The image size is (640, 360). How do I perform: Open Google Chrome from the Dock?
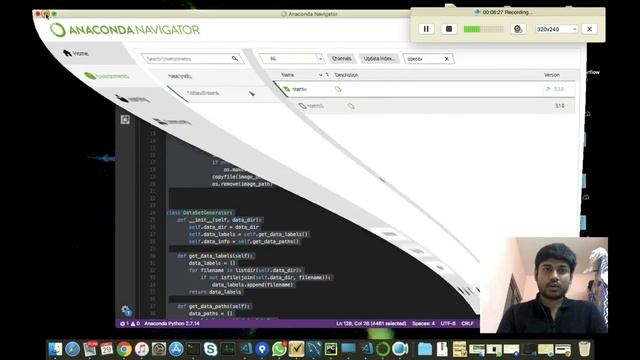pos(124,349)
